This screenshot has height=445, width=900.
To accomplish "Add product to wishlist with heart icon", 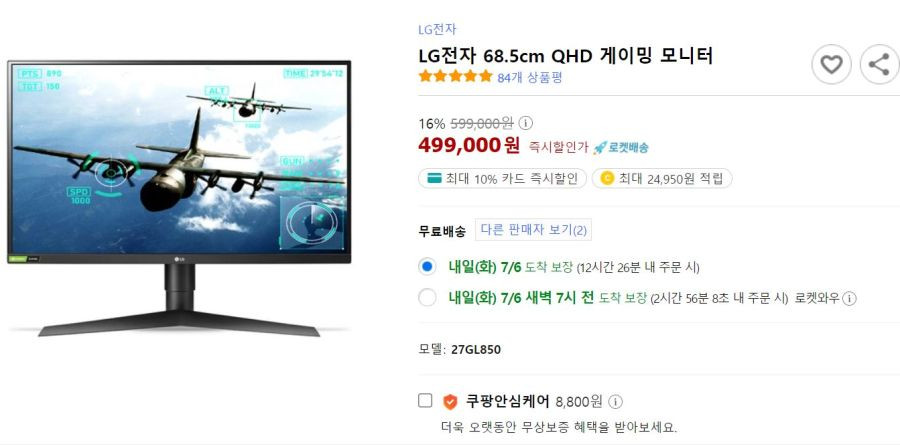I will pos(831,64).
